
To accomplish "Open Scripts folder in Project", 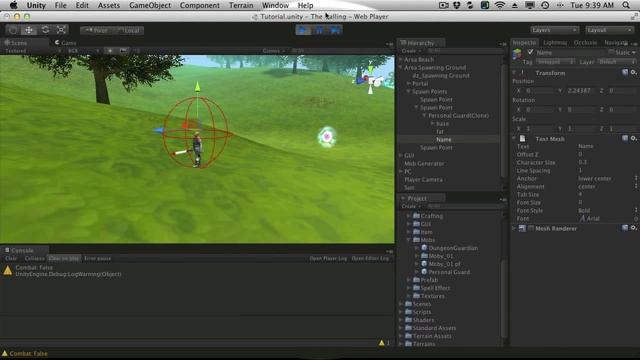I will (x=418, y=312).
